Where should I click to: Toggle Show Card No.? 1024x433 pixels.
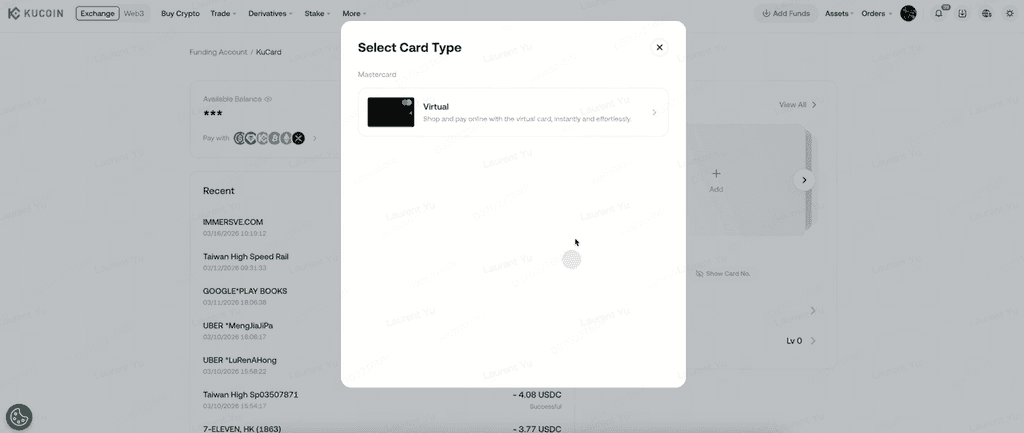pyautogui.click(x=723, y=274)
